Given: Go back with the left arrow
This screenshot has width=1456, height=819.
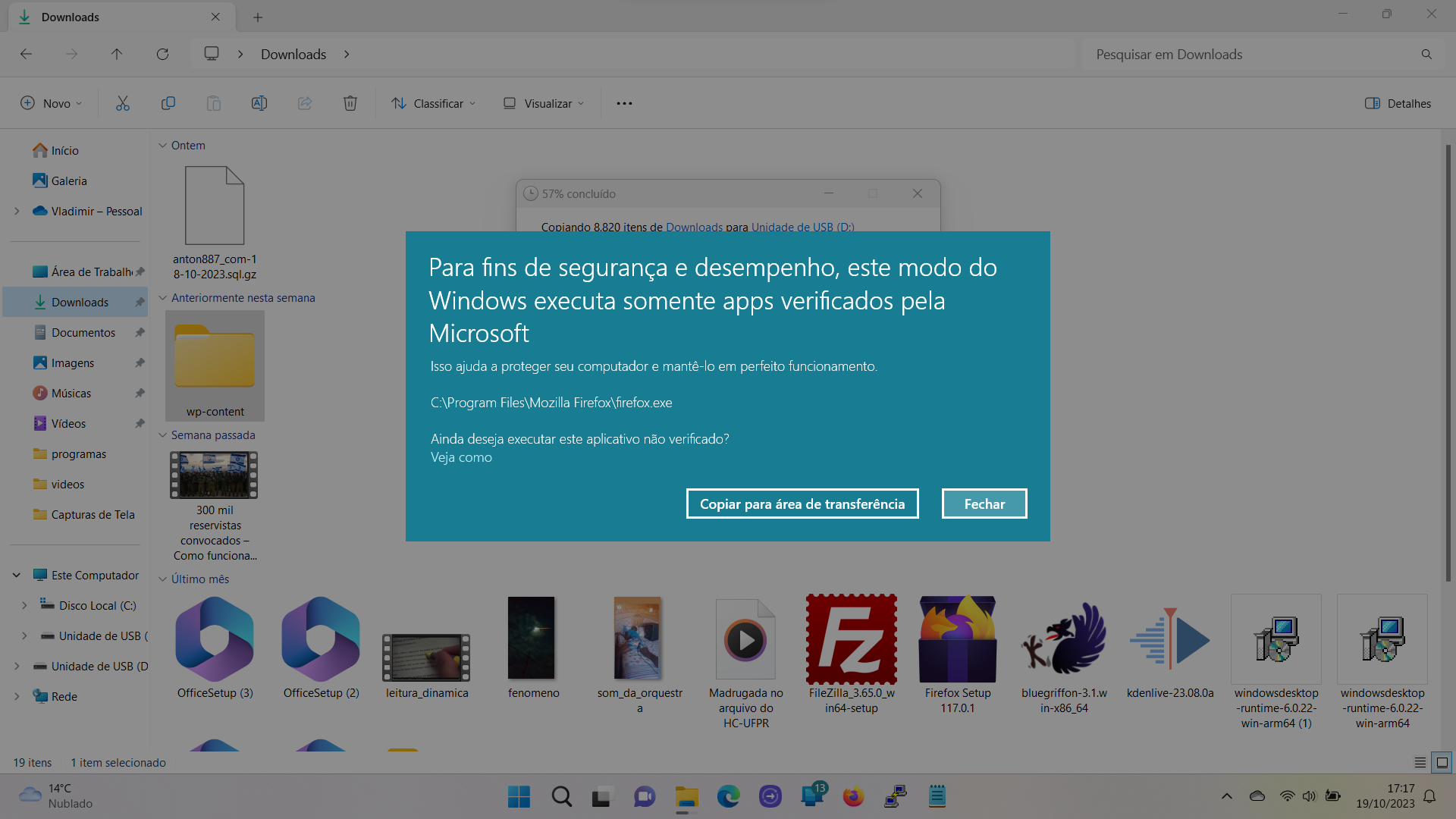Looking at the screenshot, I should [26, 54].
